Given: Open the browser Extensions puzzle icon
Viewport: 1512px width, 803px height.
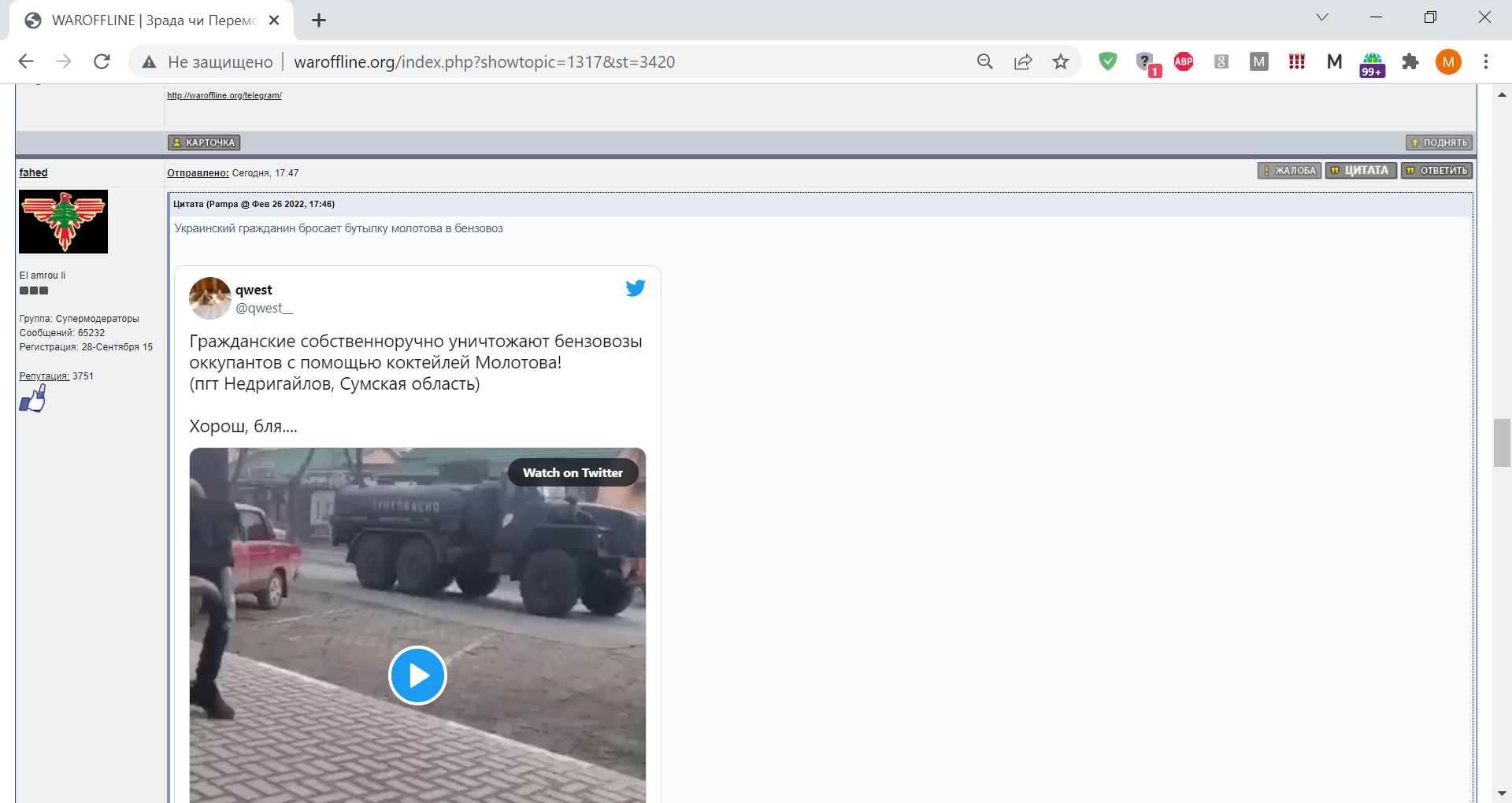Looking at the screenshot, I should click(1410, 62).
